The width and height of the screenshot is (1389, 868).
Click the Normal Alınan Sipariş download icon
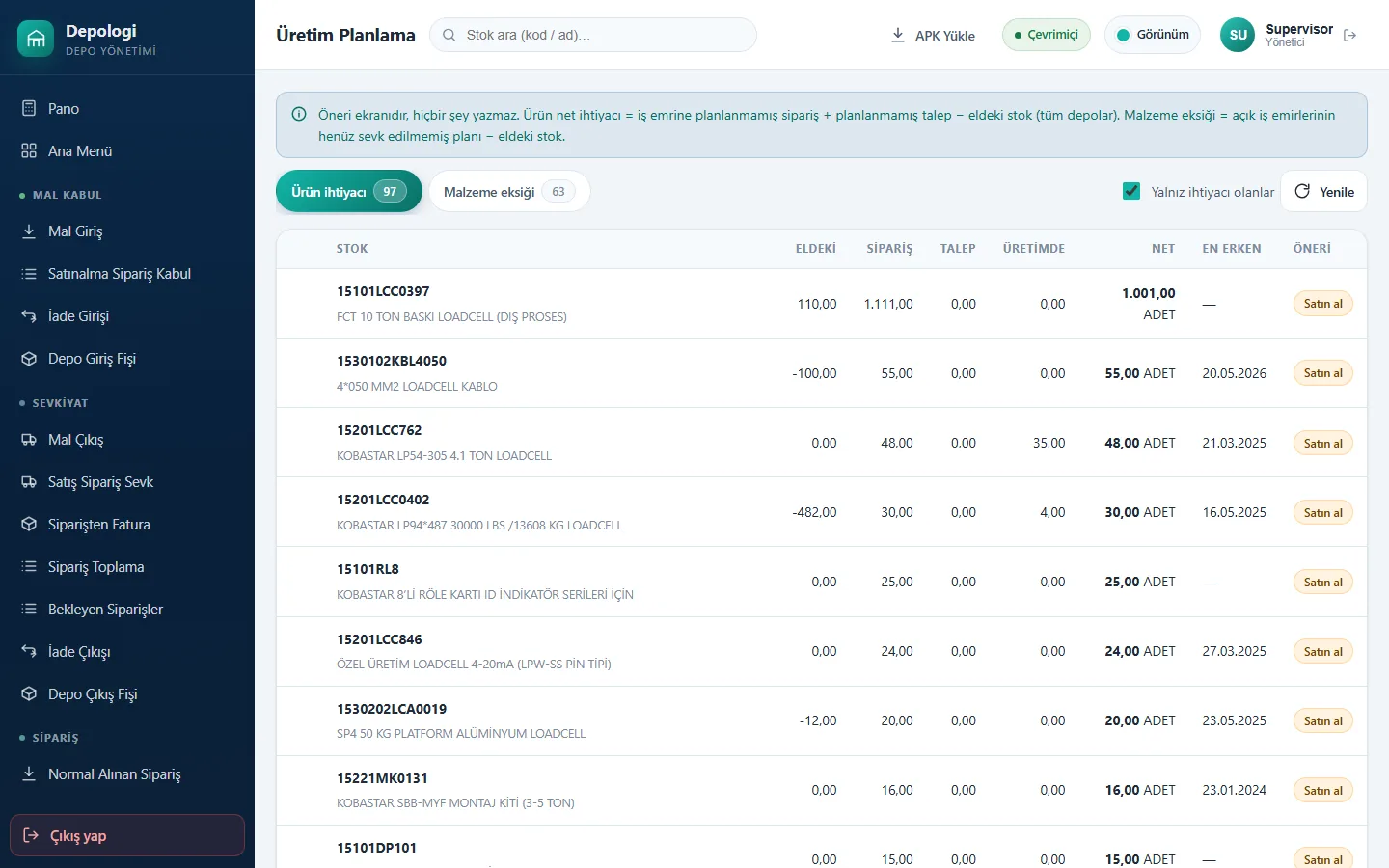click(x=29, y=774)
